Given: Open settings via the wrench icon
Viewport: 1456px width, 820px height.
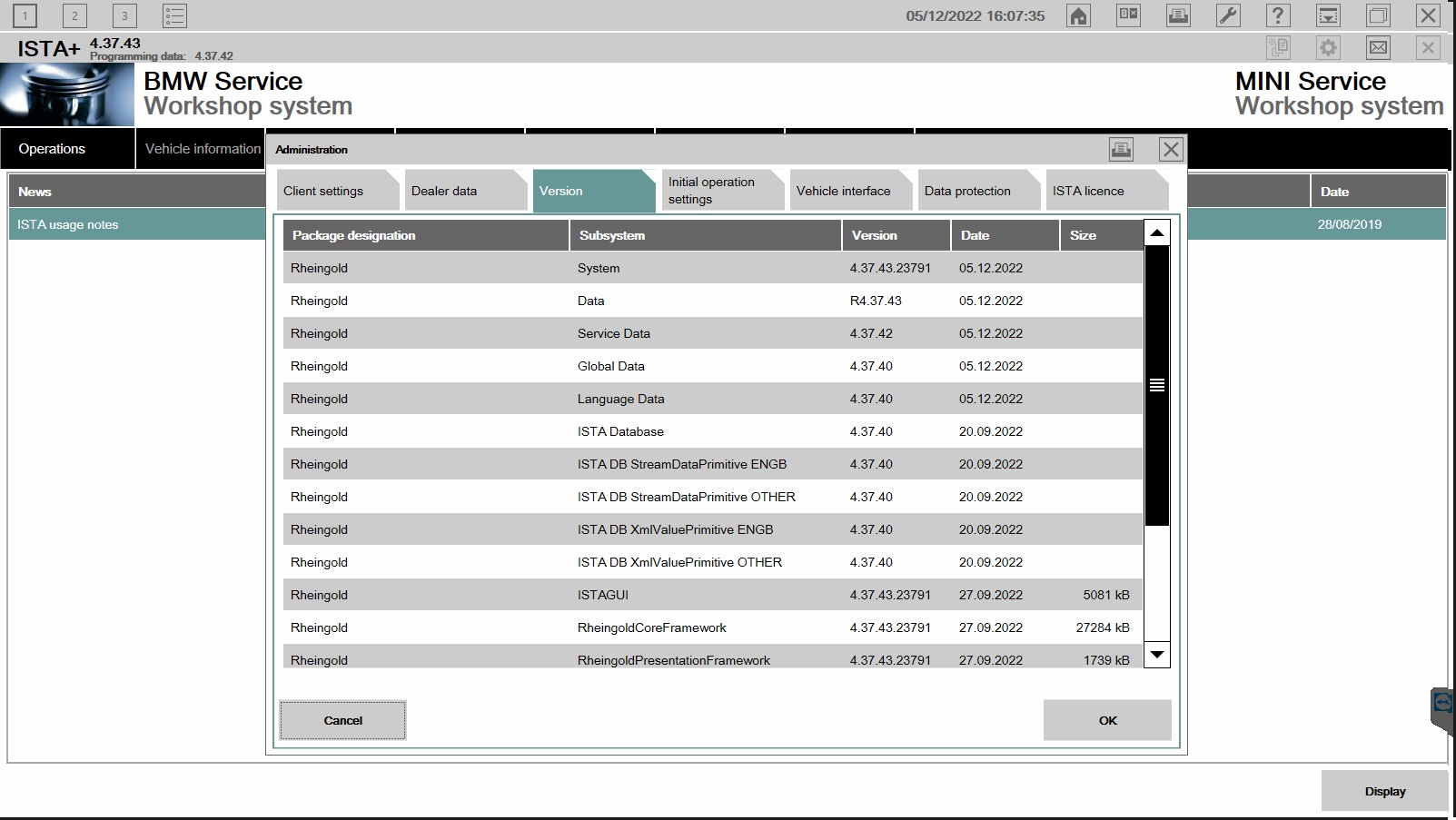Looking at the screenshot, I should click(x=1228, y=15).
